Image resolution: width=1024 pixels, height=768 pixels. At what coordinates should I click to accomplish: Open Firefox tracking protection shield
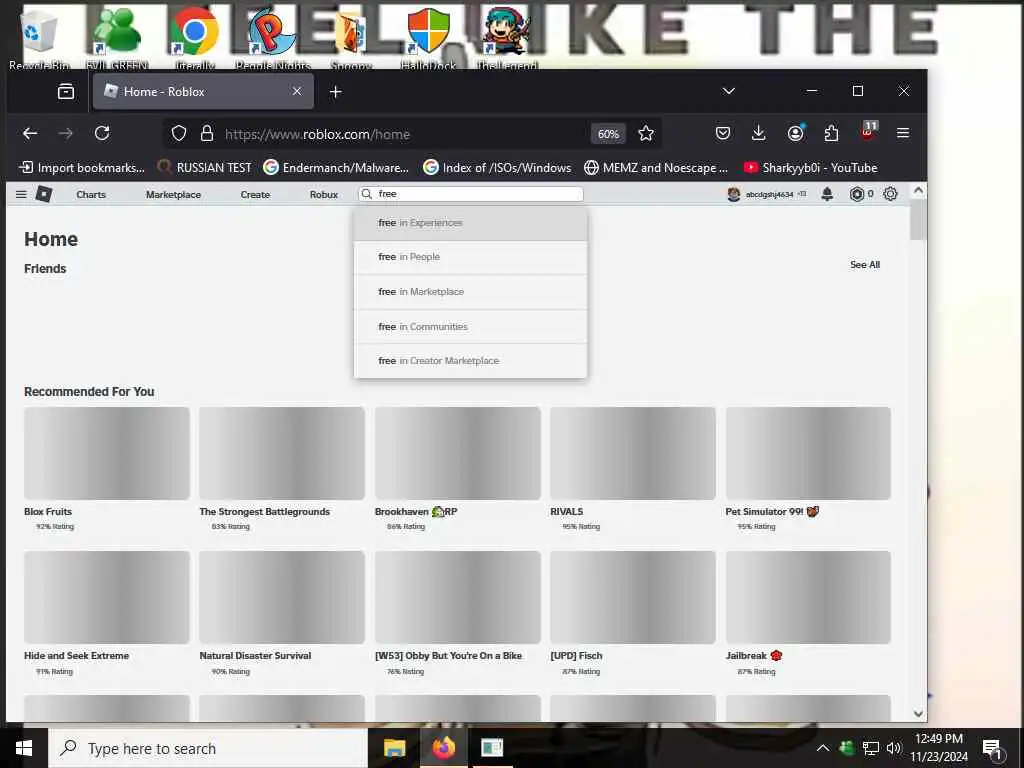pos(179,134)
